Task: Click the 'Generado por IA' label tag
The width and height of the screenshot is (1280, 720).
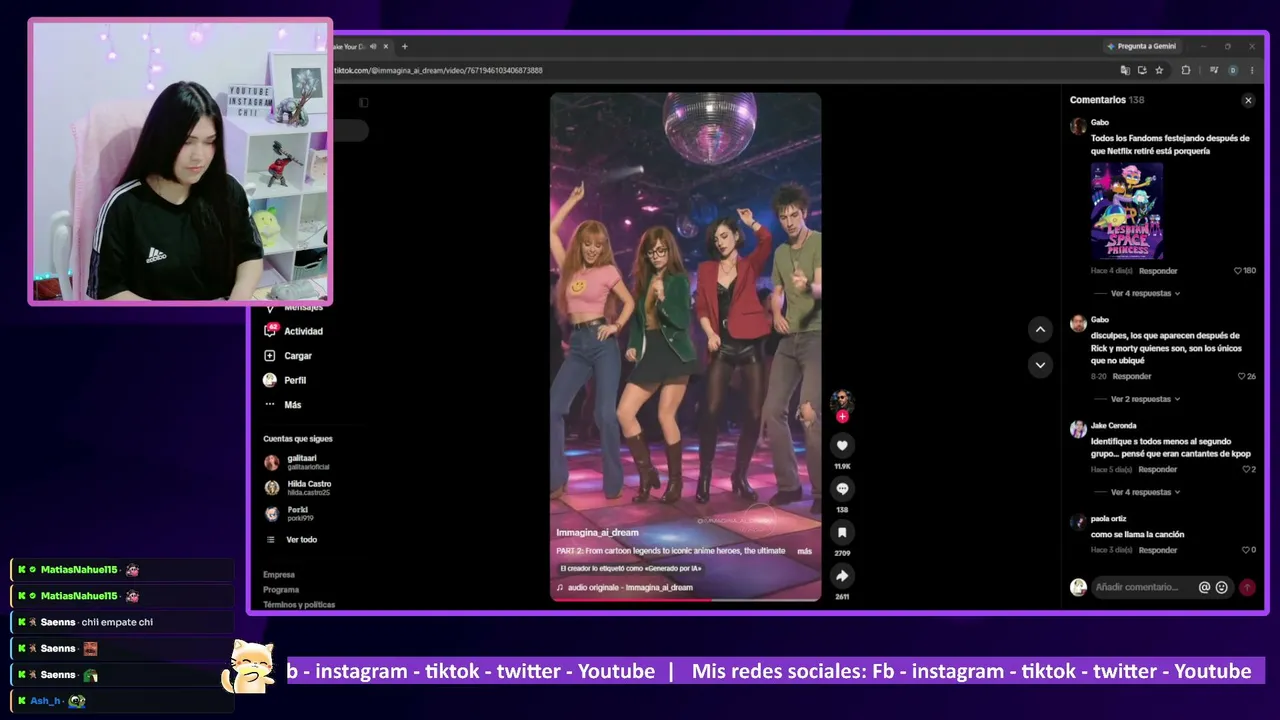Action: 631,569
